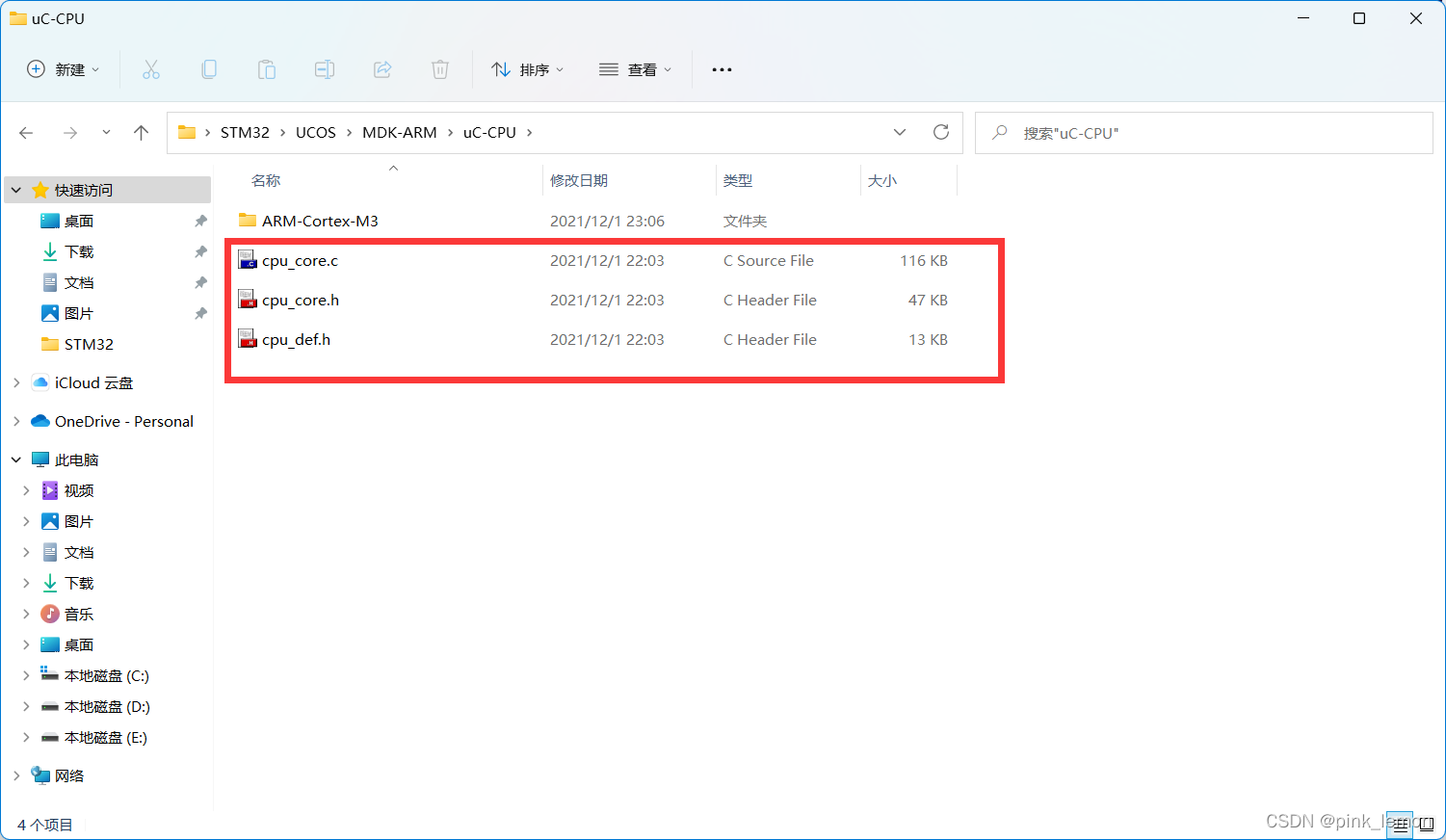This screenshot has height=840, width=1446.
Task: Open the see-more ellipsis toolbar menu
Action: (722, 68)
